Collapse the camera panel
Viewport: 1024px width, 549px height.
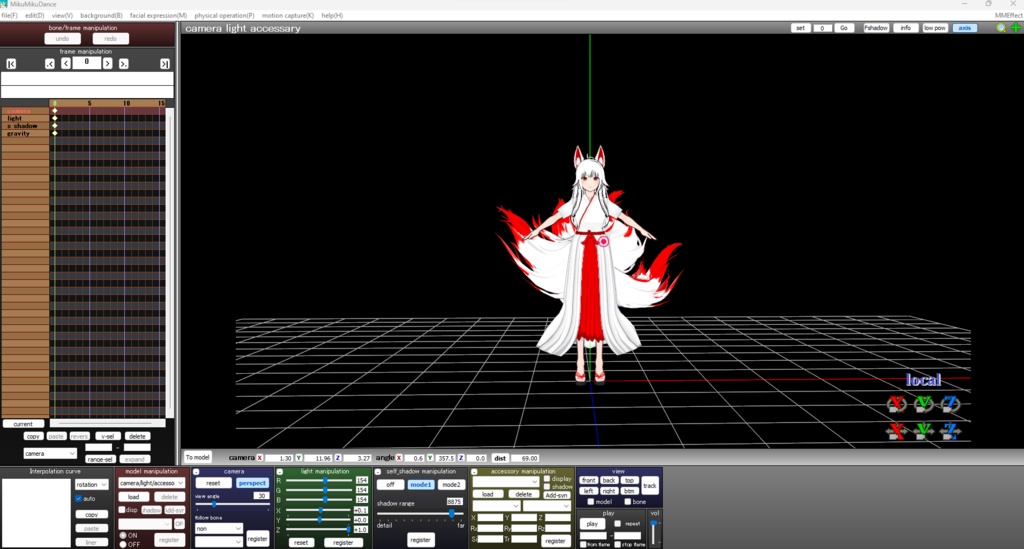pyautogui.click(x=196, y=471)
